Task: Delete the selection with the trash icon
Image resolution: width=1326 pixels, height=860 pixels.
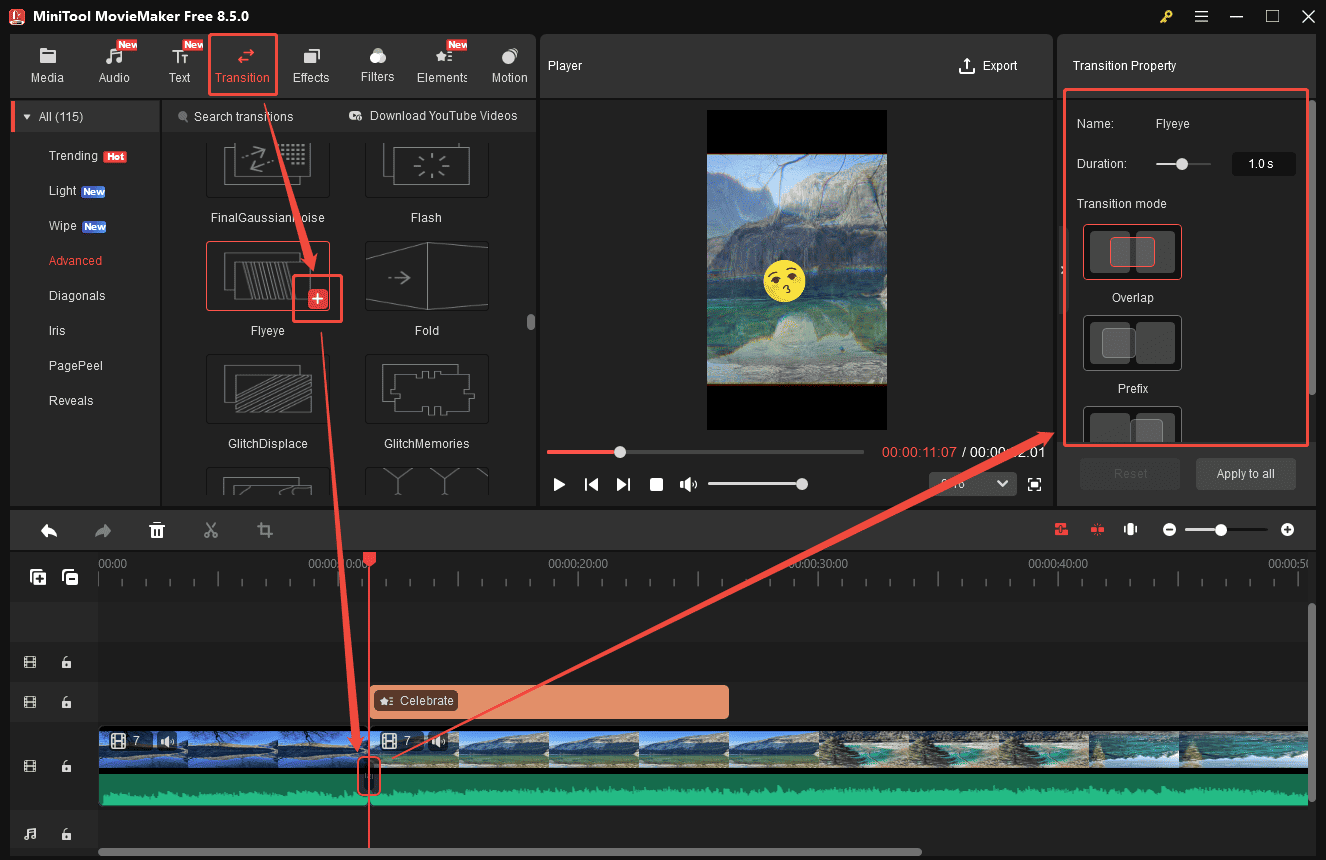Action: click(x=157, y=530)
